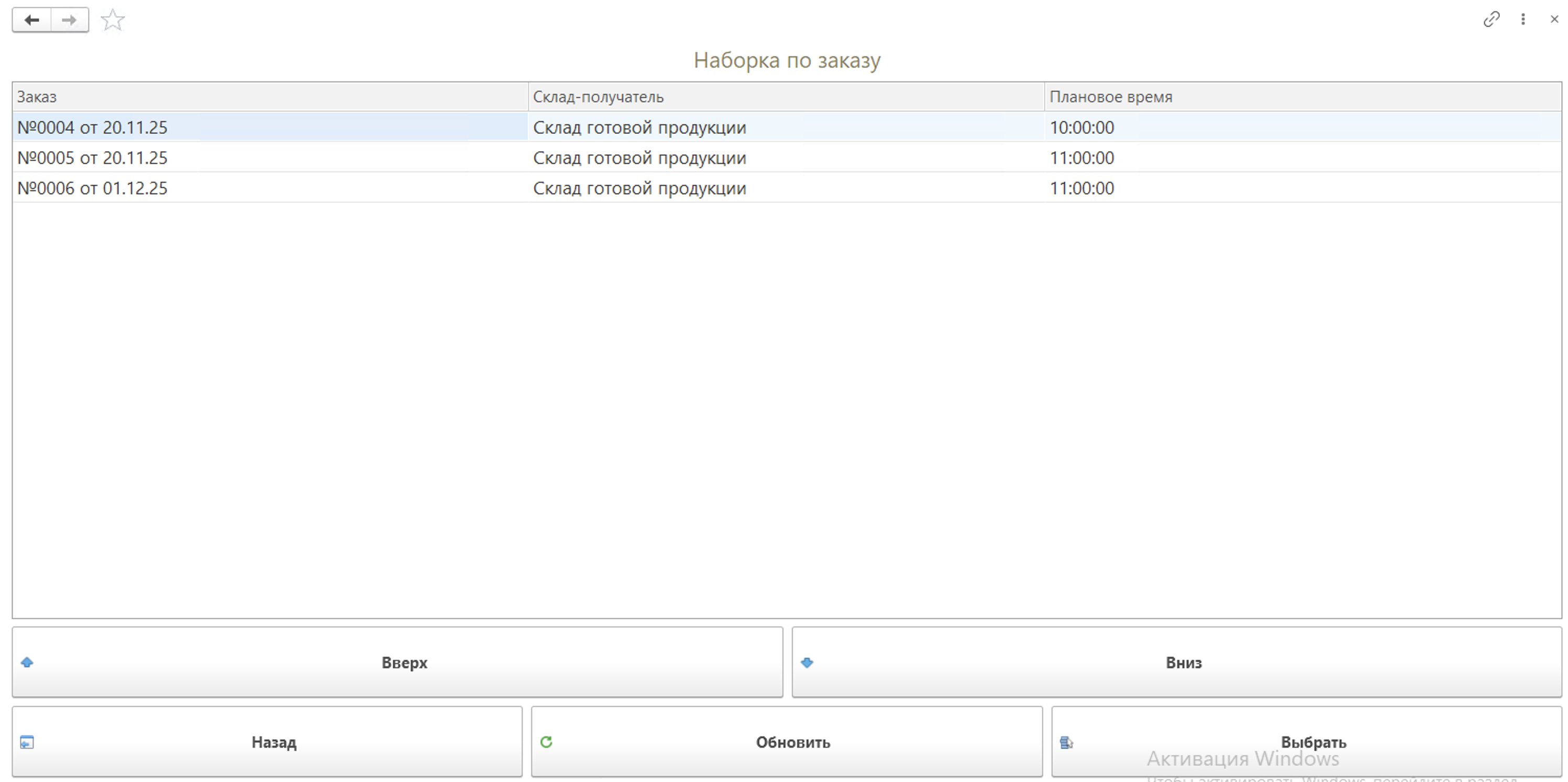Screen dimensions: 1568x782
Task: Click the Склад-получатель column header
Action: pos(598,97)
